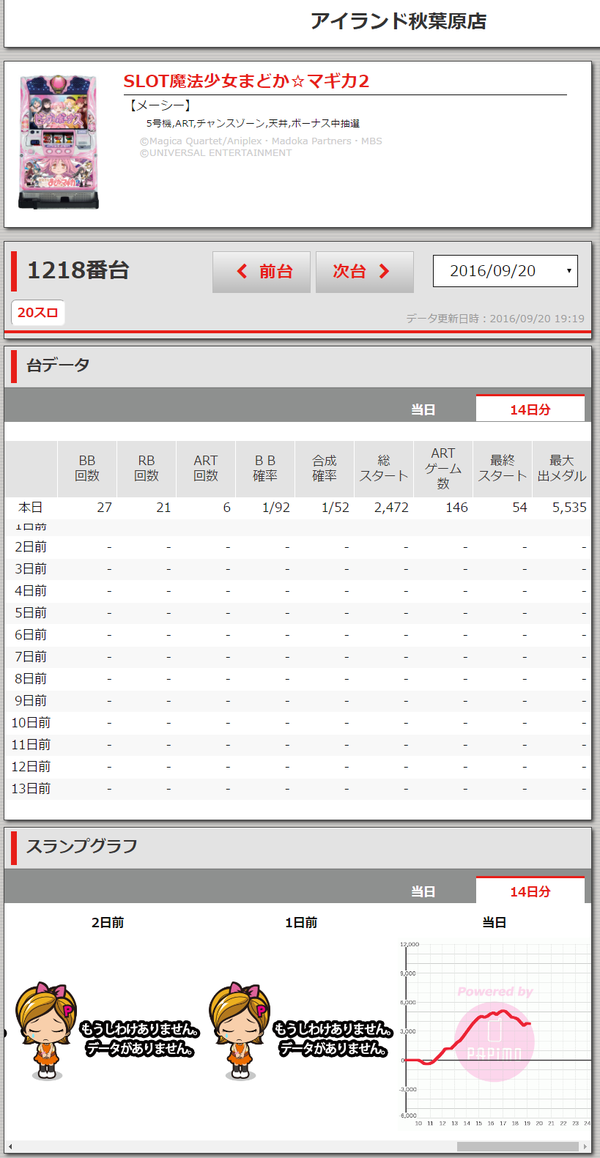Click the 1/52 合成確率 value
This screenshot has height=1158, width=600.
(x=337, y=508)
